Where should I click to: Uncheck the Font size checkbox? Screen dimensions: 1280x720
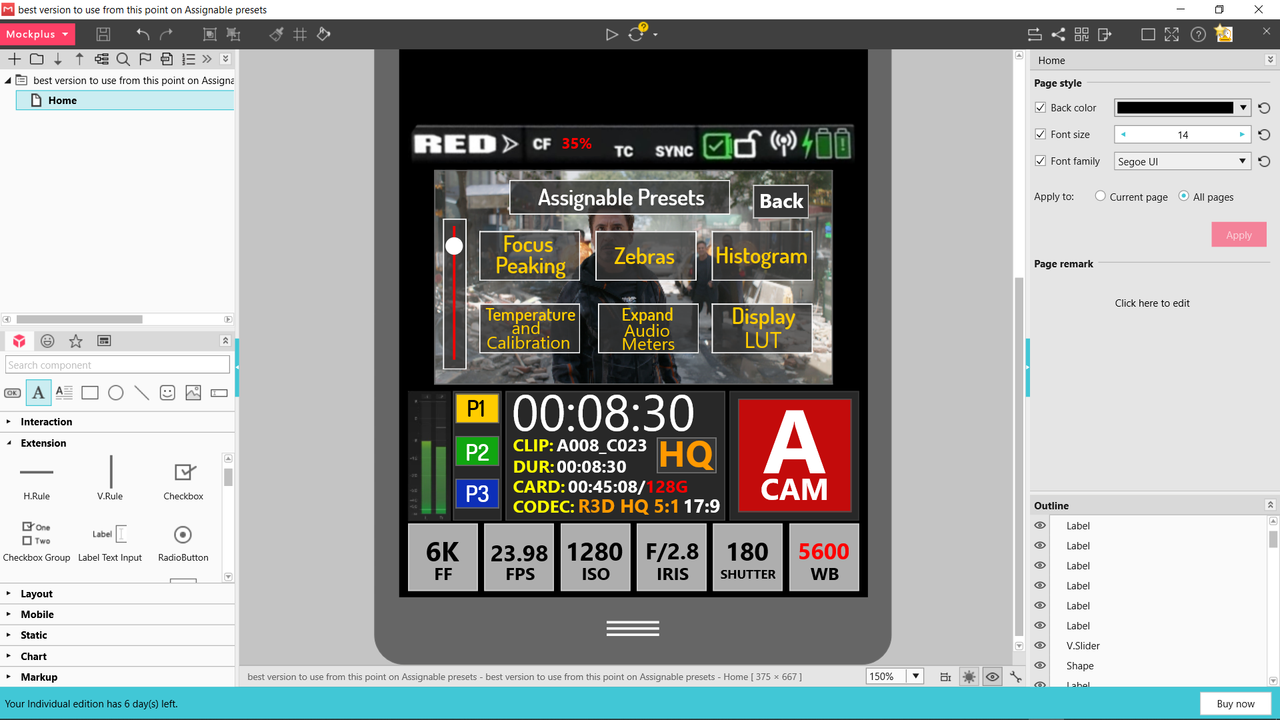[x=1040, y=134]
